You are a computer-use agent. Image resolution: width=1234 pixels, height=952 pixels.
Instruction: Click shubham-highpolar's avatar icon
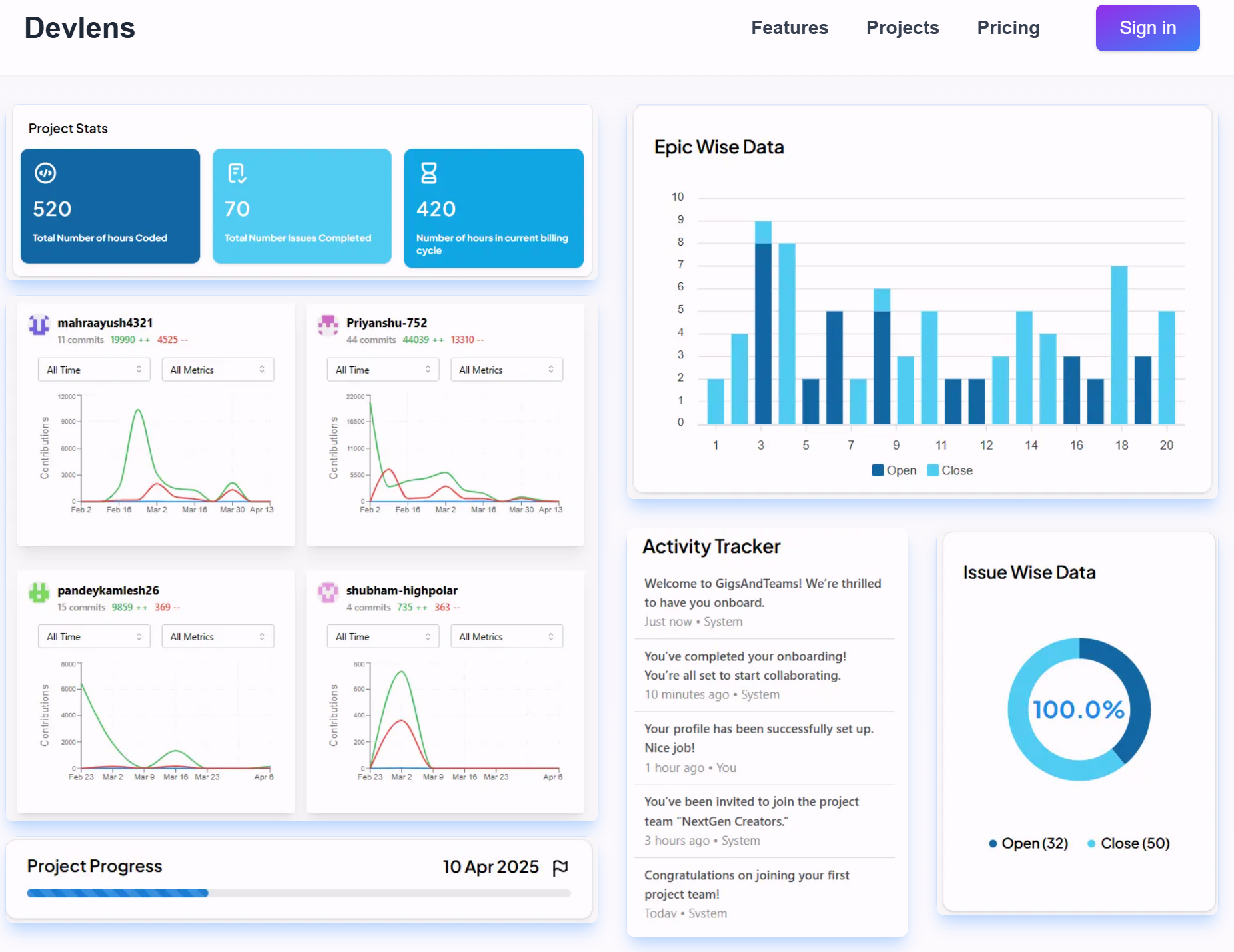point(328,592)
